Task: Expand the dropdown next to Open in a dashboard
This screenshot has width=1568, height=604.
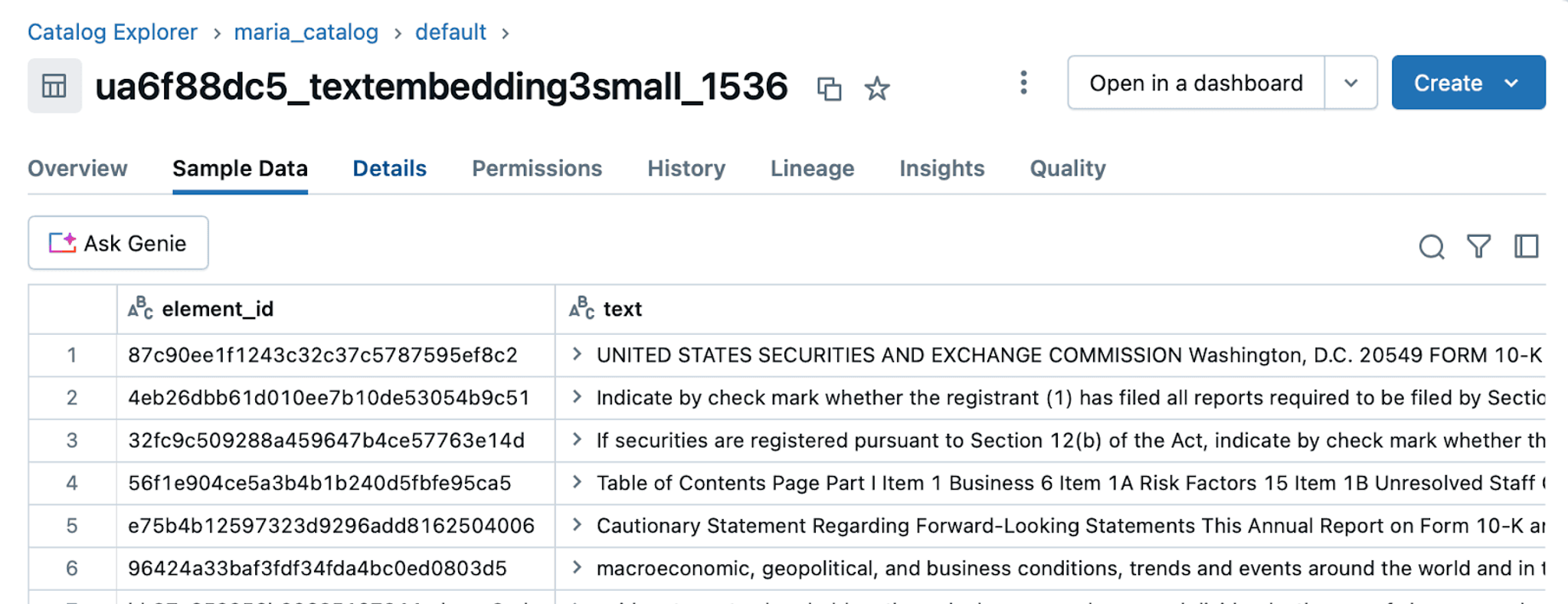Action: click(x=1351, y=83)
